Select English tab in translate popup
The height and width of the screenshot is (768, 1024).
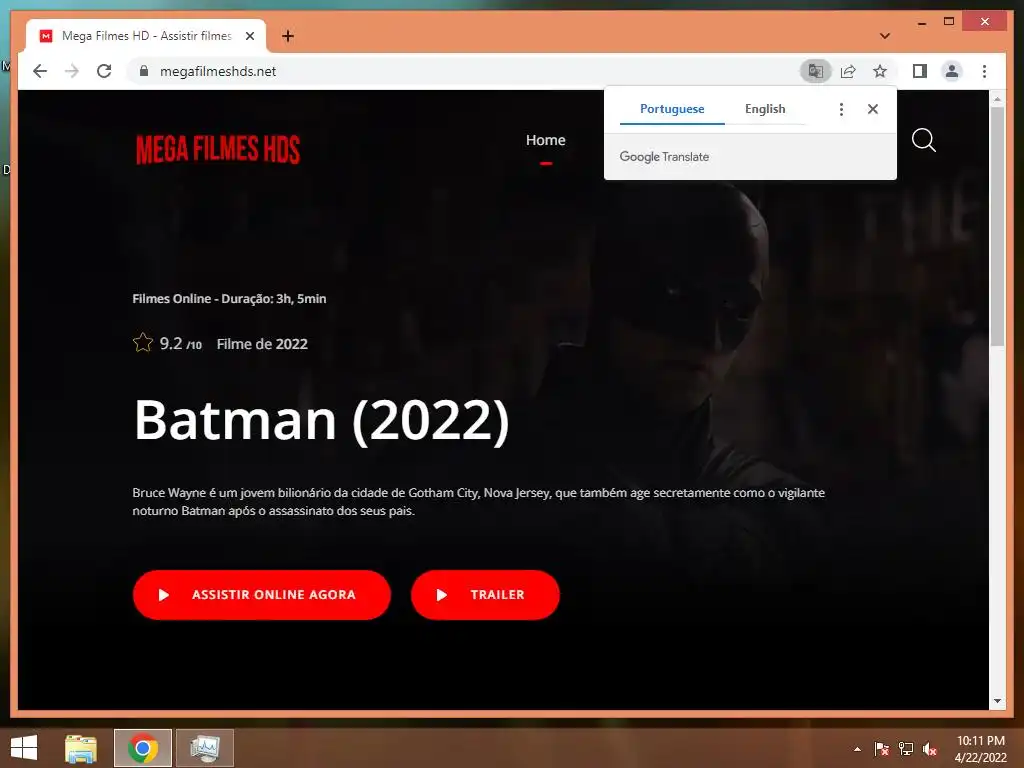(765, 109)
